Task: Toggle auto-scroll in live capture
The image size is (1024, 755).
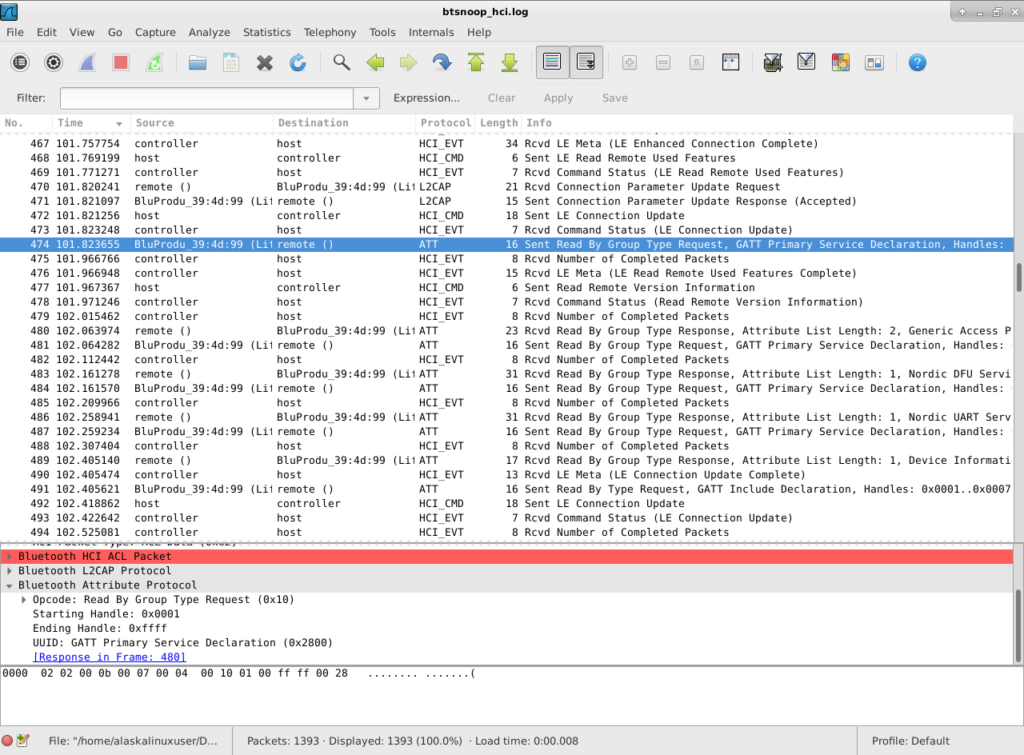Action: pos(586,63)
